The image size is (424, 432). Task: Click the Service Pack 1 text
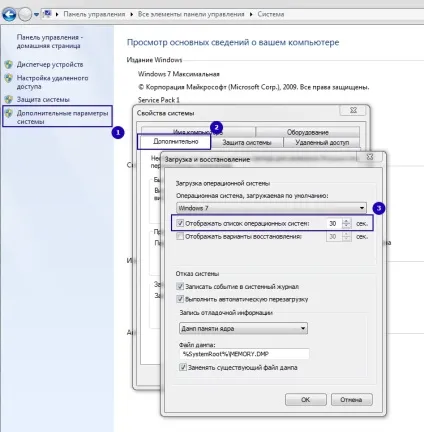click(159, 100)
